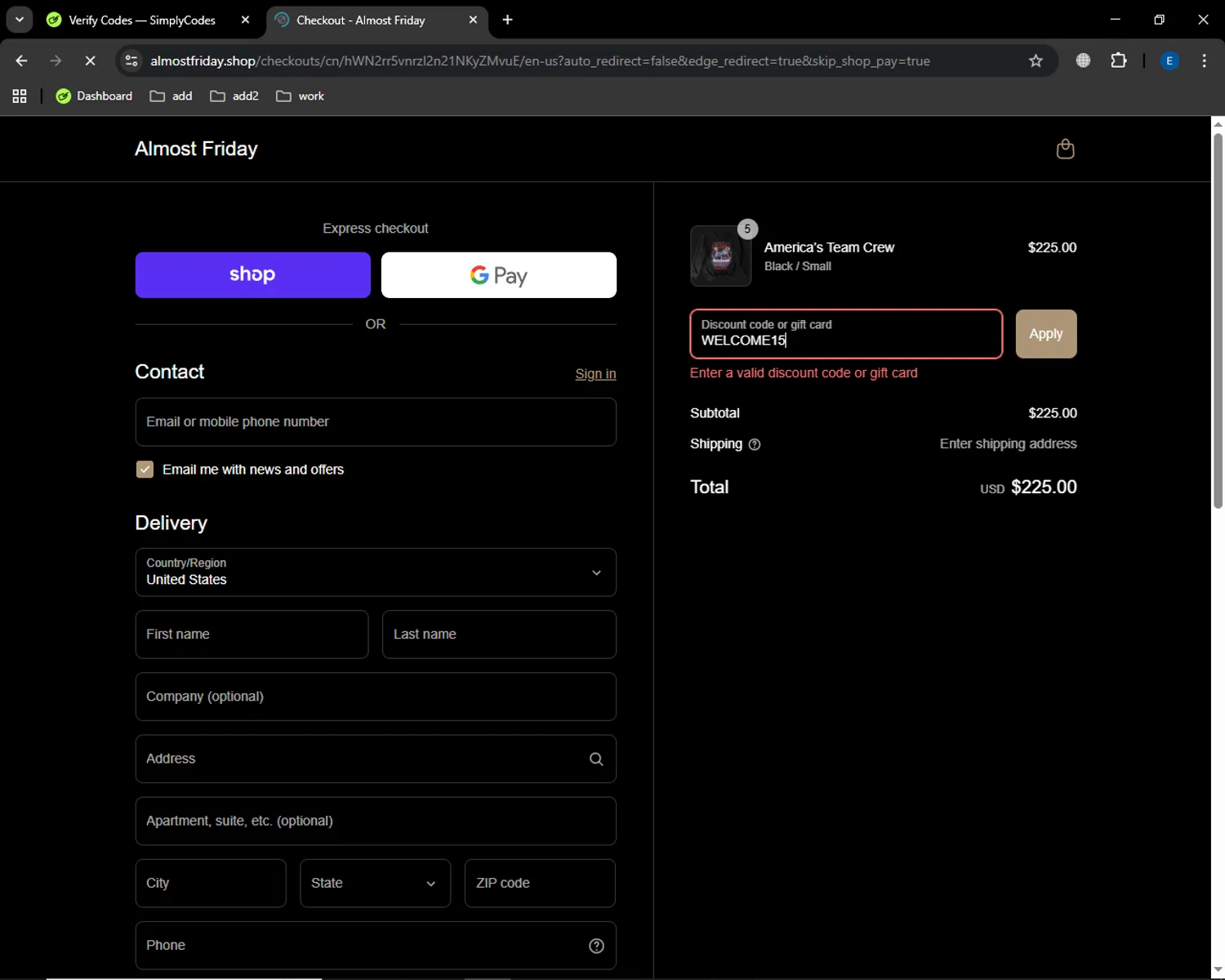Click the 'Enter a valid discount code' error text

point(804,373)
